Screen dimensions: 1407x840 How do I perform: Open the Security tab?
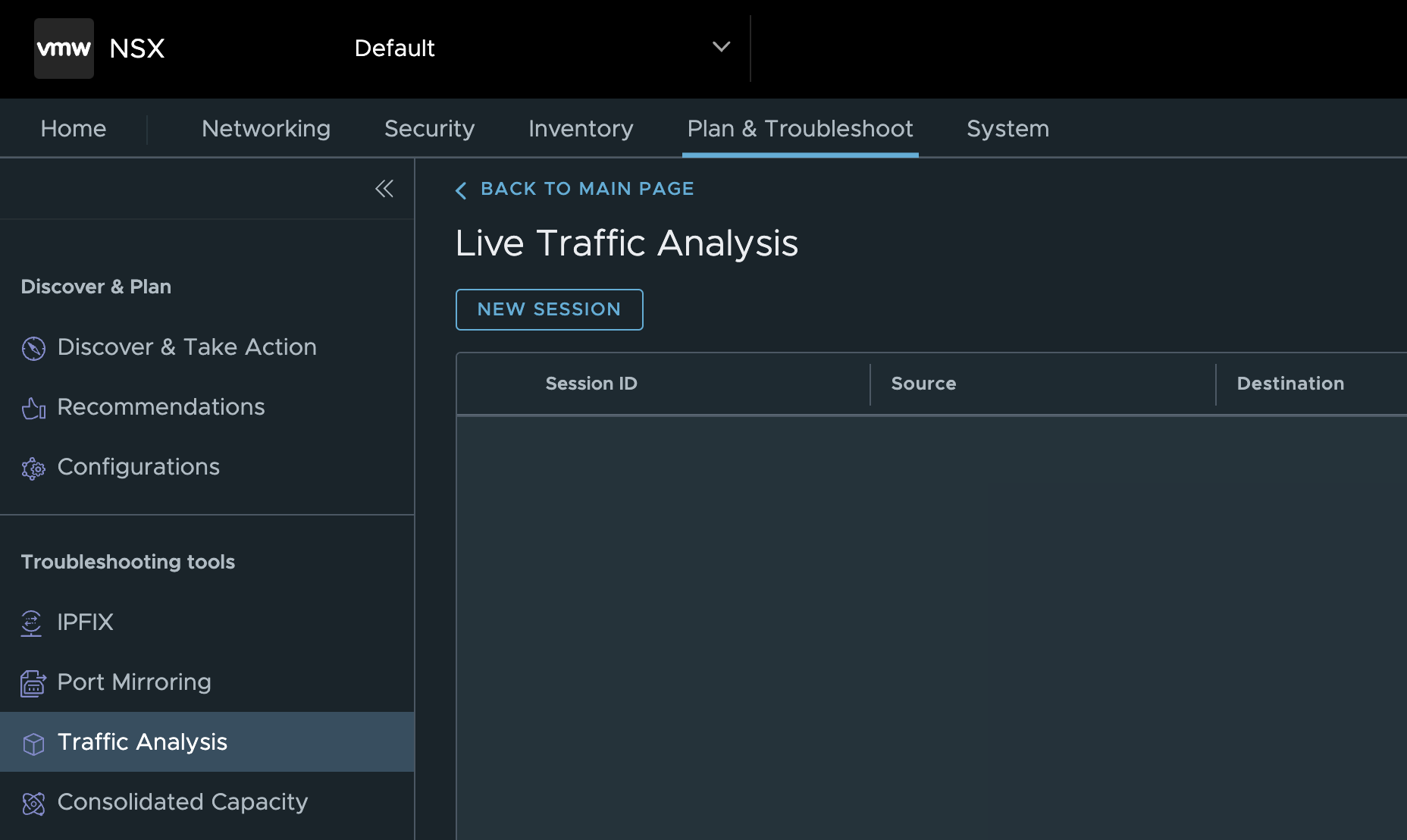429,129
